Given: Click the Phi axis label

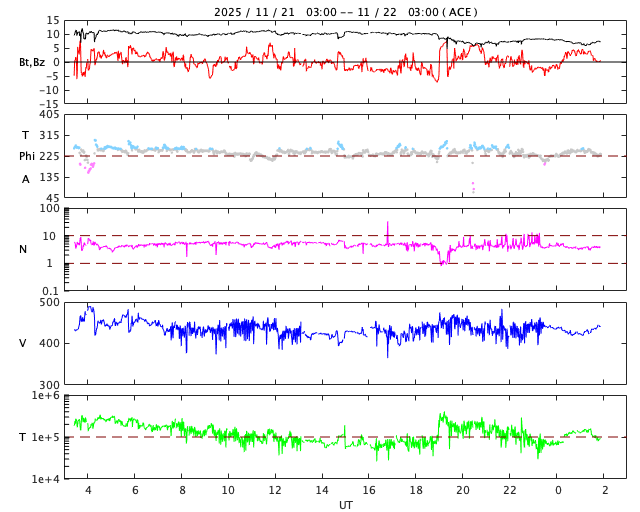Looking at the screenshot, I should coord(27,156).
